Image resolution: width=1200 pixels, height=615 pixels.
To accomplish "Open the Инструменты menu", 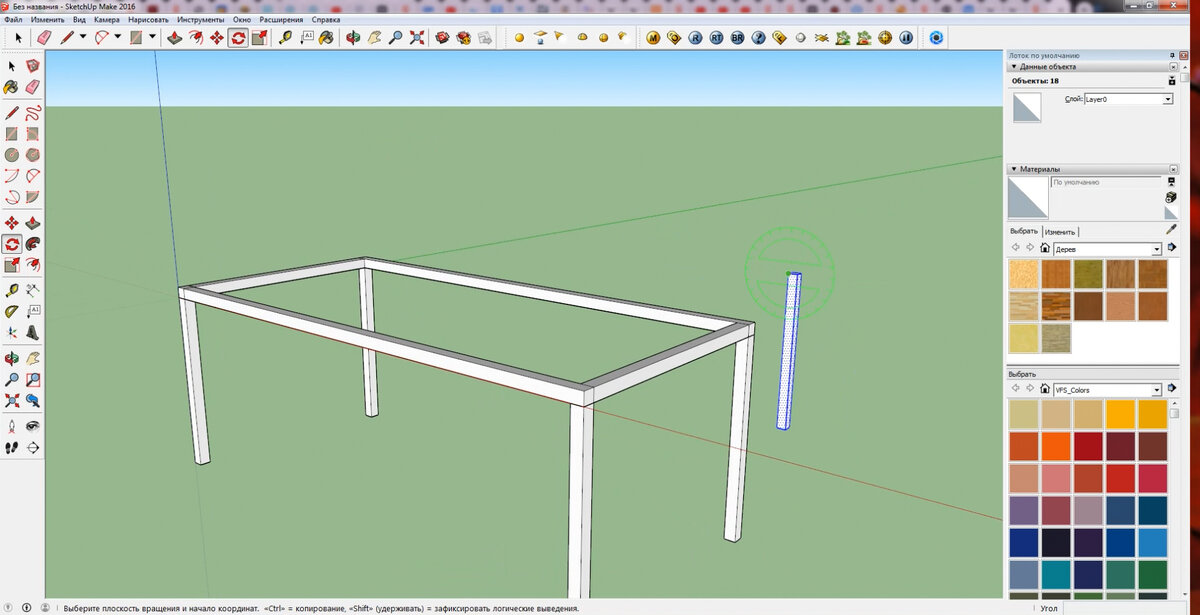I will click(201, 19).
